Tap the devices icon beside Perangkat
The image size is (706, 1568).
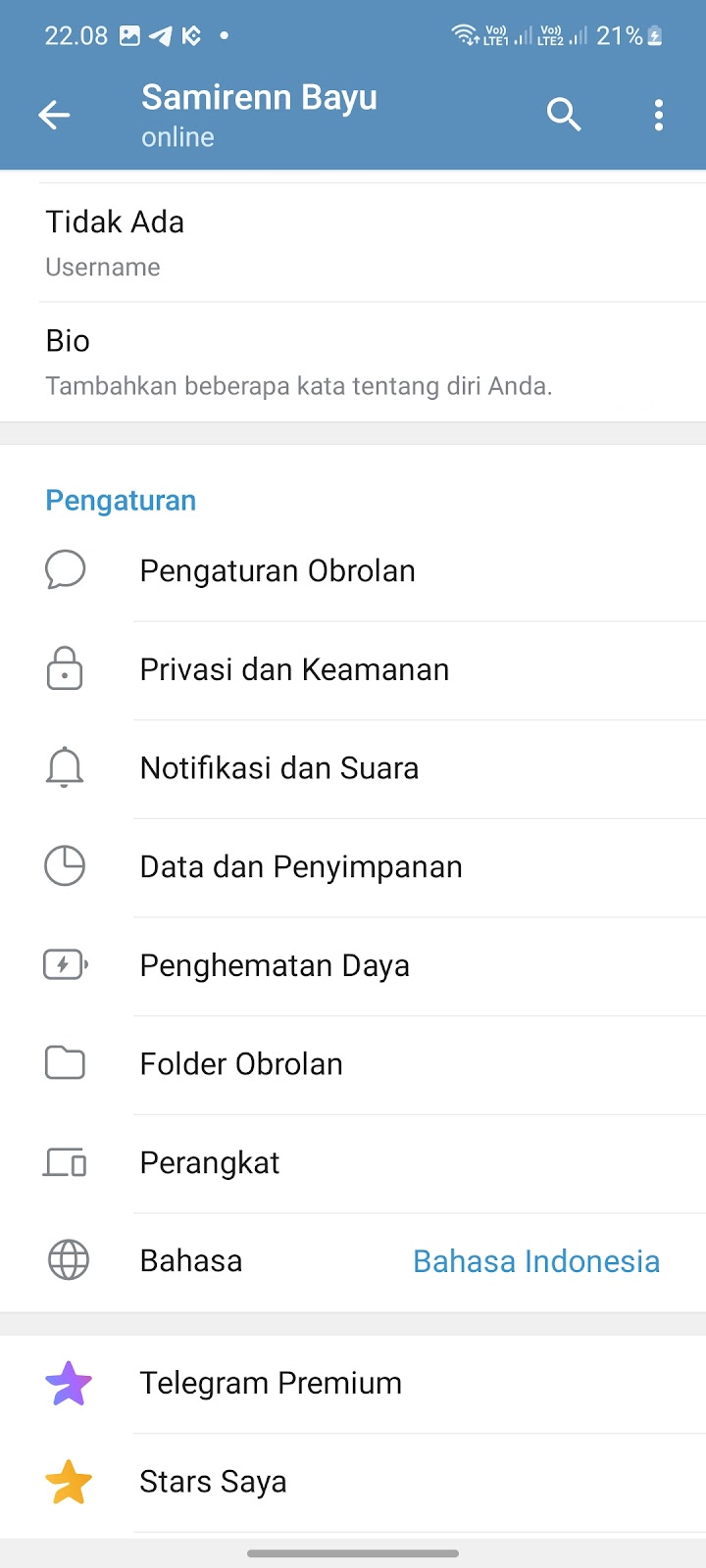(x=65, y=1162)
